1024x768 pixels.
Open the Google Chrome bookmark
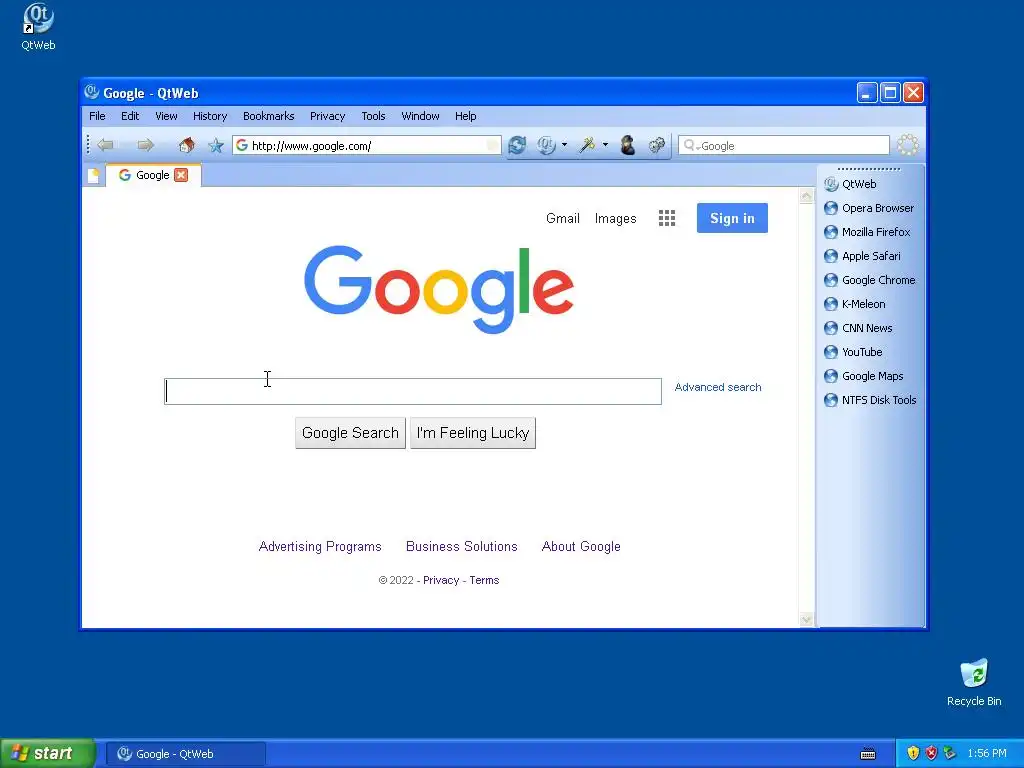(870, 280)
